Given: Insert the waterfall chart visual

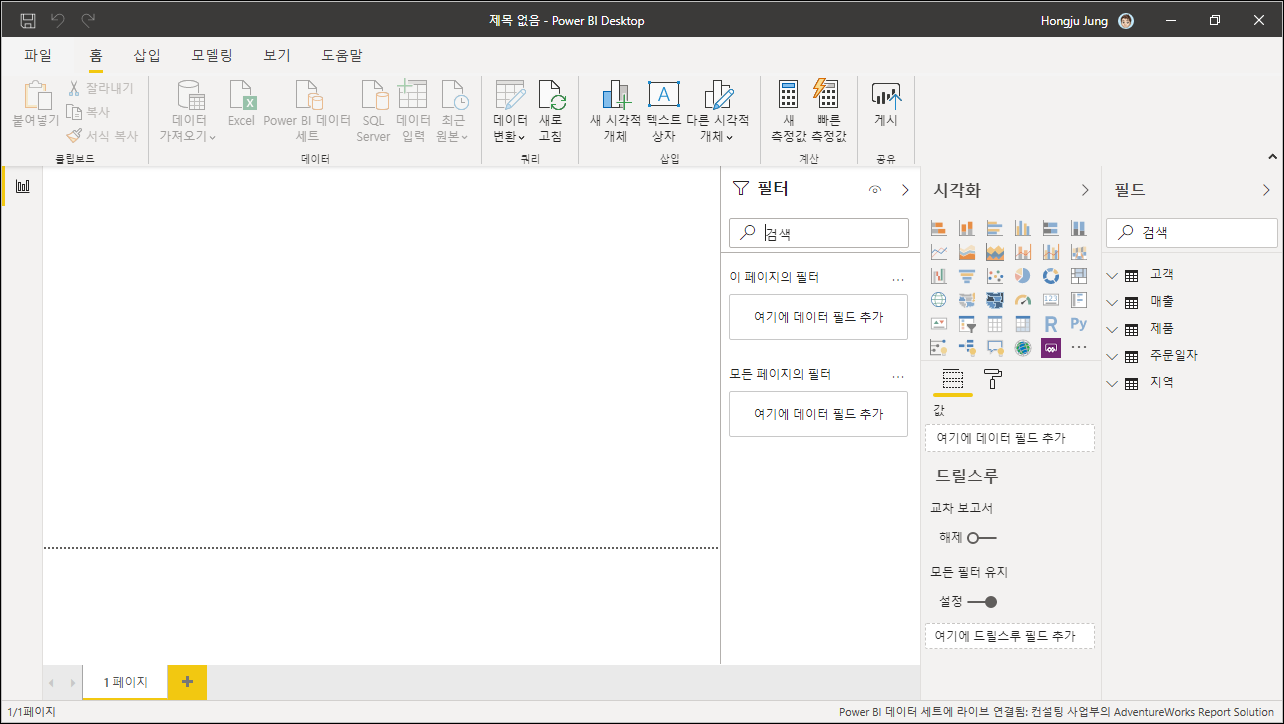Looking at the screenshot, I should (x=938, y=276).
